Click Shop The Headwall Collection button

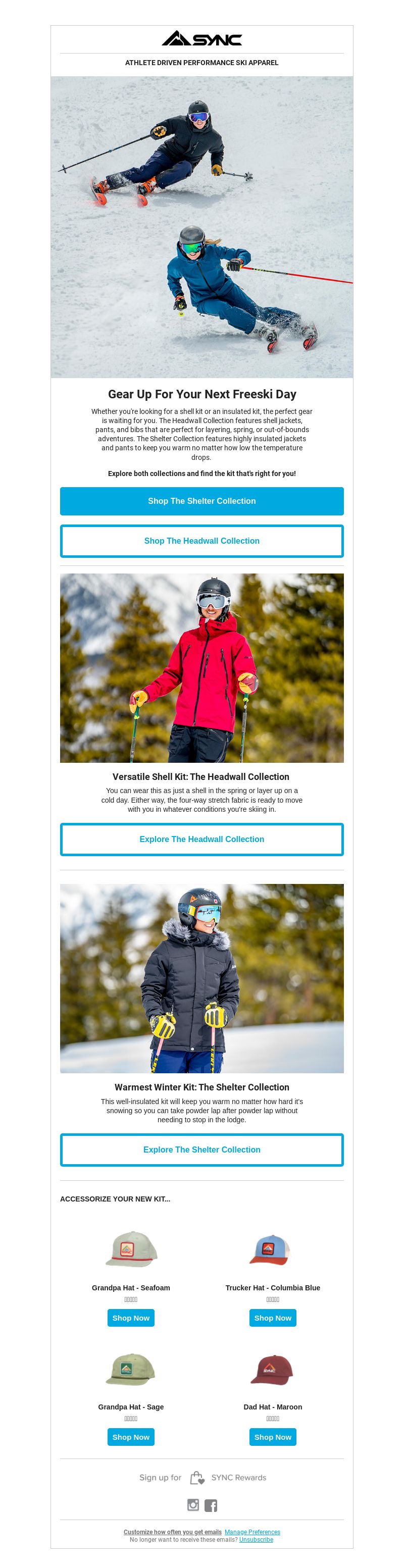(201, 541)
